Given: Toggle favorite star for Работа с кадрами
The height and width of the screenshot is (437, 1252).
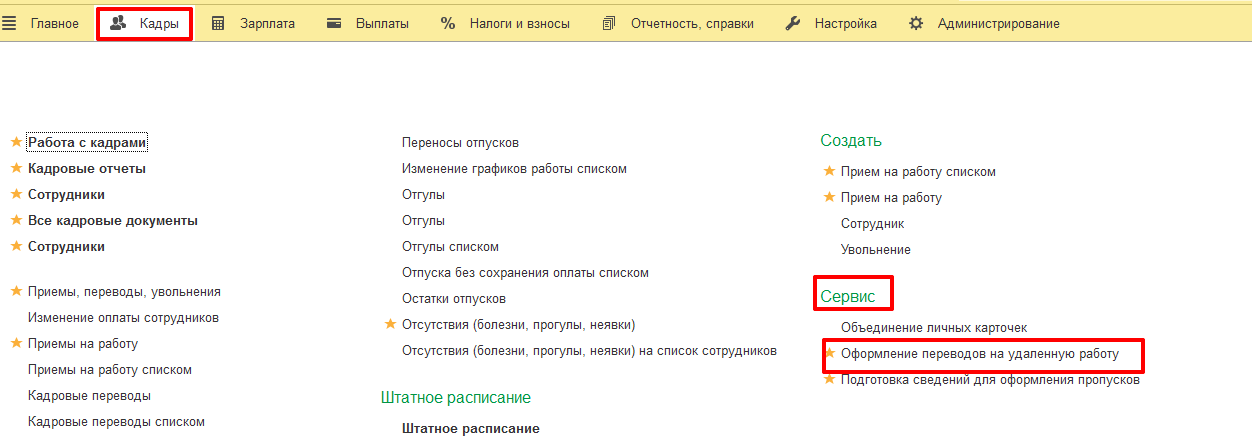Looking at the screenshot, I should click(16, 142).
